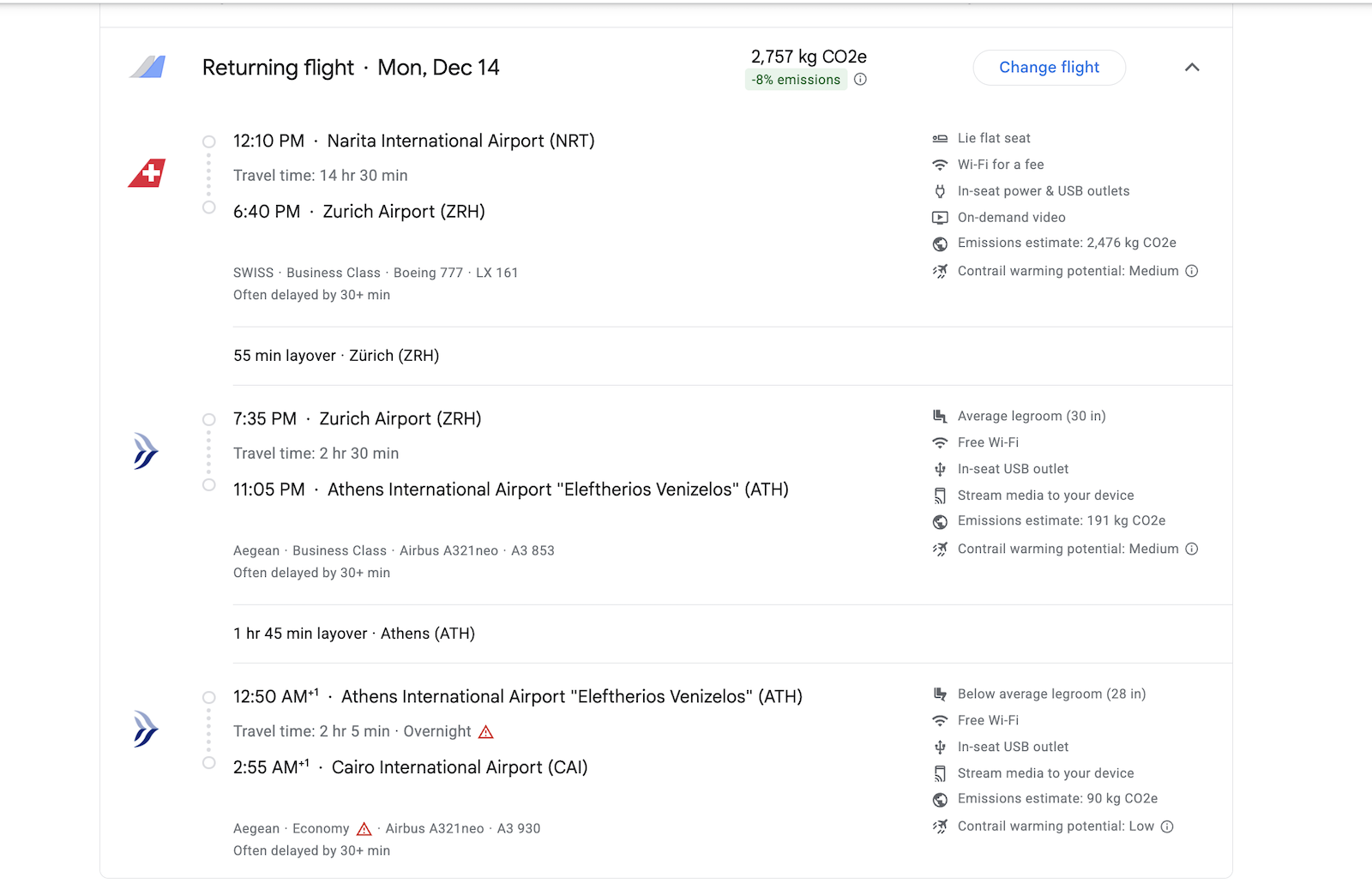Click the On-demand video icon
The image size is (1372, 889).
pyautogui.click(x=940, y=218)
